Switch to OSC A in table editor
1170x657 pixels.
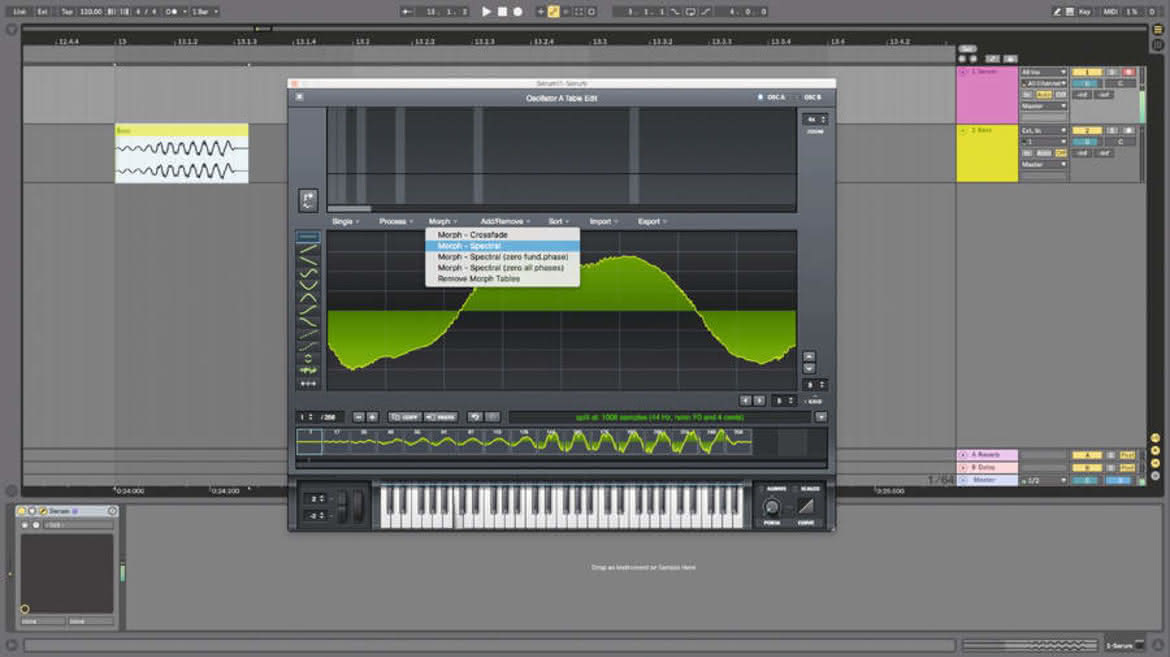point(772,97)
